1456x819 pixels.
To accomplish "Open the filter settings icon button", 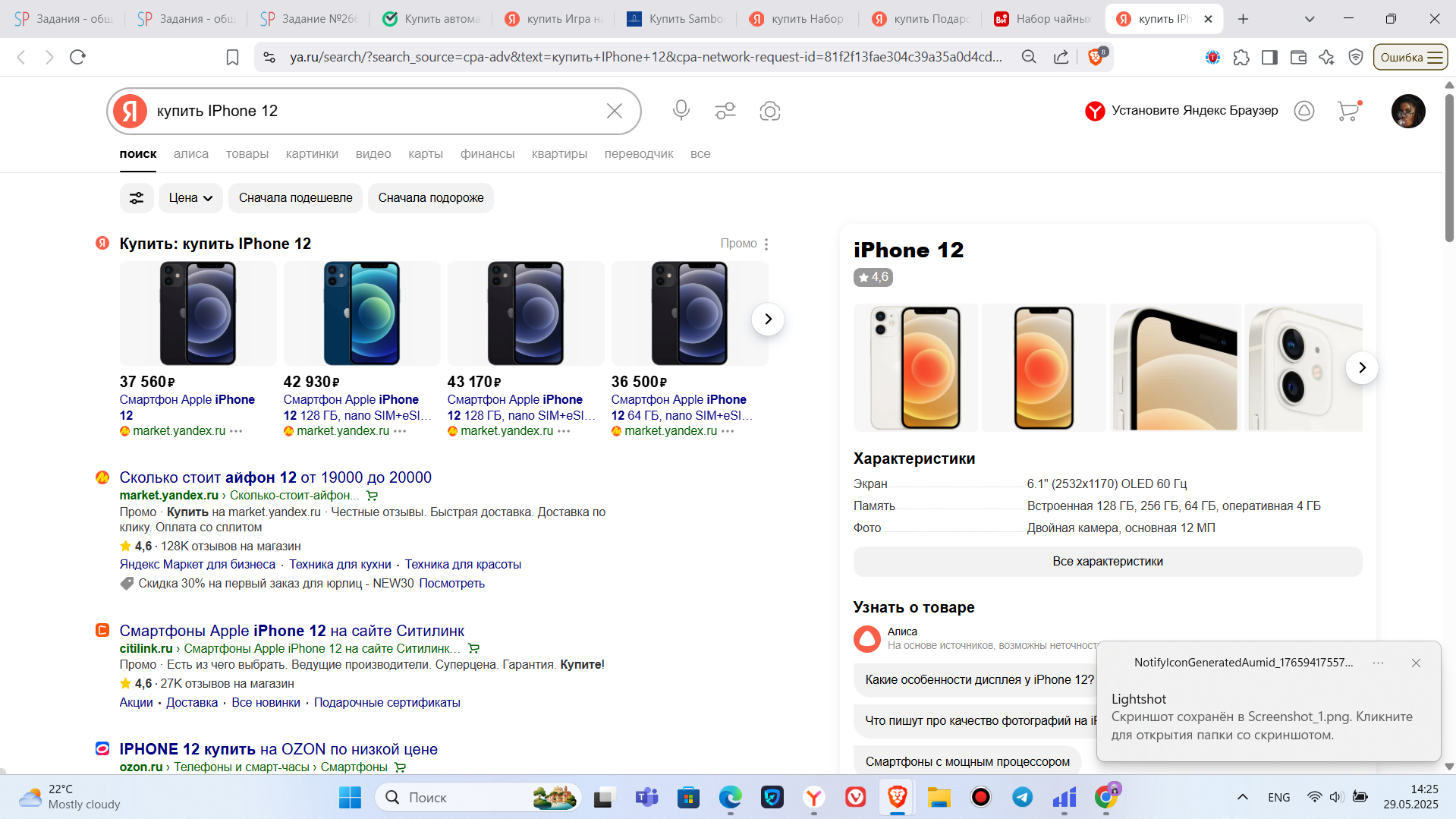I will (x=137, y=198).
